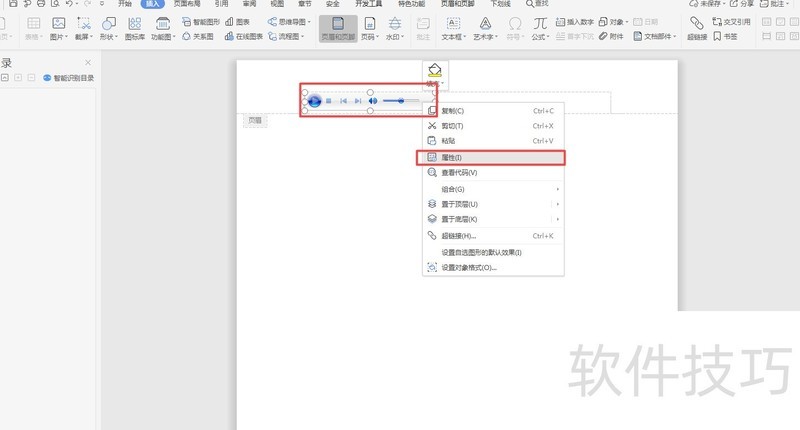The width and height of the screenshot is (800, 430).
Task: Switch to the 审阅 (Review) tab
Action: pyautogui.click(x=249, y=4)
